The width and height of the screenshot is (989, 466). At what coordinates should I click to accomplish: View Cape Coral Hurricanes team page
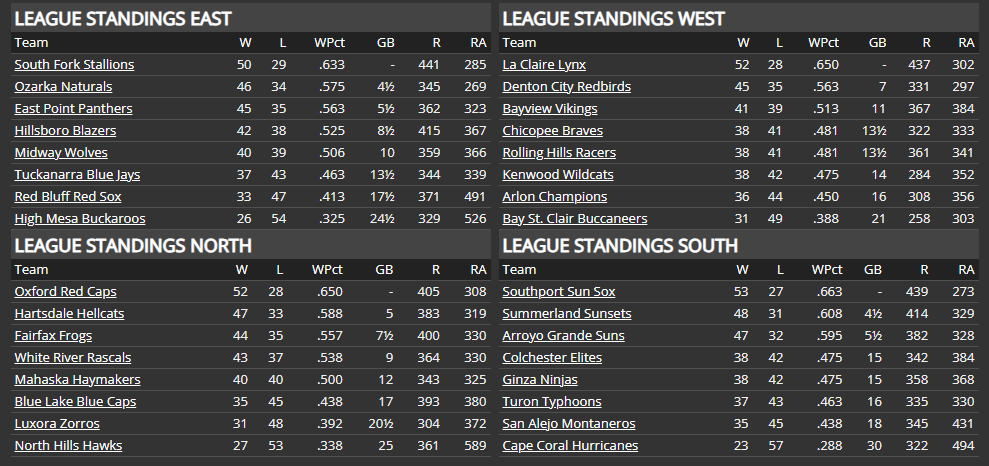[x=570, y=446]
